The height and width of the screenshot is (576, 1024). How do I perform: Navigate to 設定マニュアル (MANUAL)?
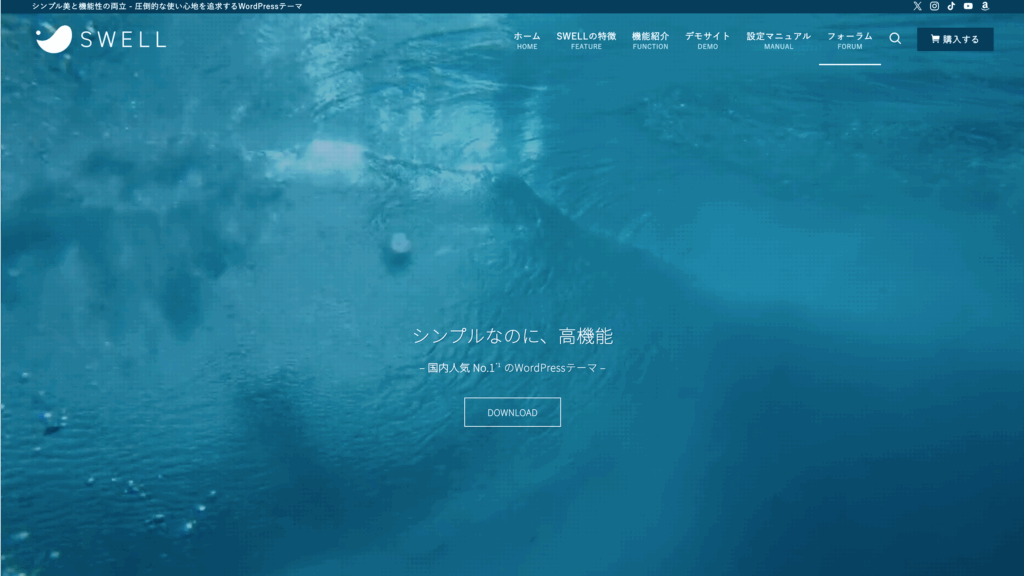coord(778,40)
